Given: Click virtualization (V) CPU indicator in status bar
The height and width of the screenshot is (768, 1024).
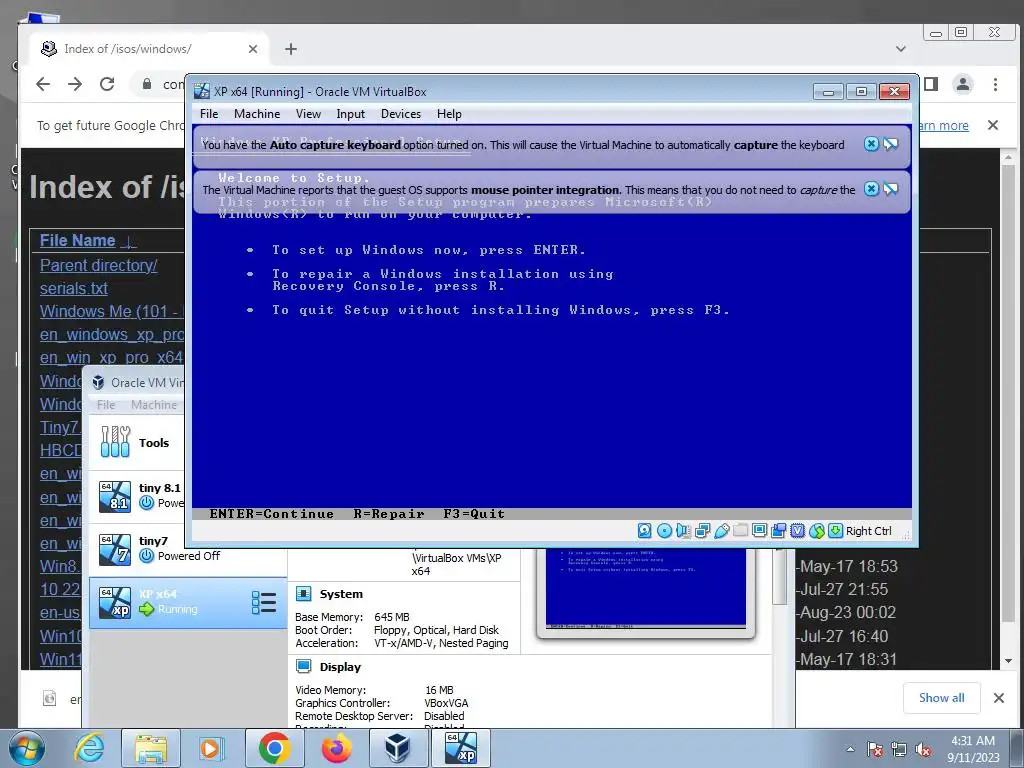Looking at the screenshot, I should (797, 531).
